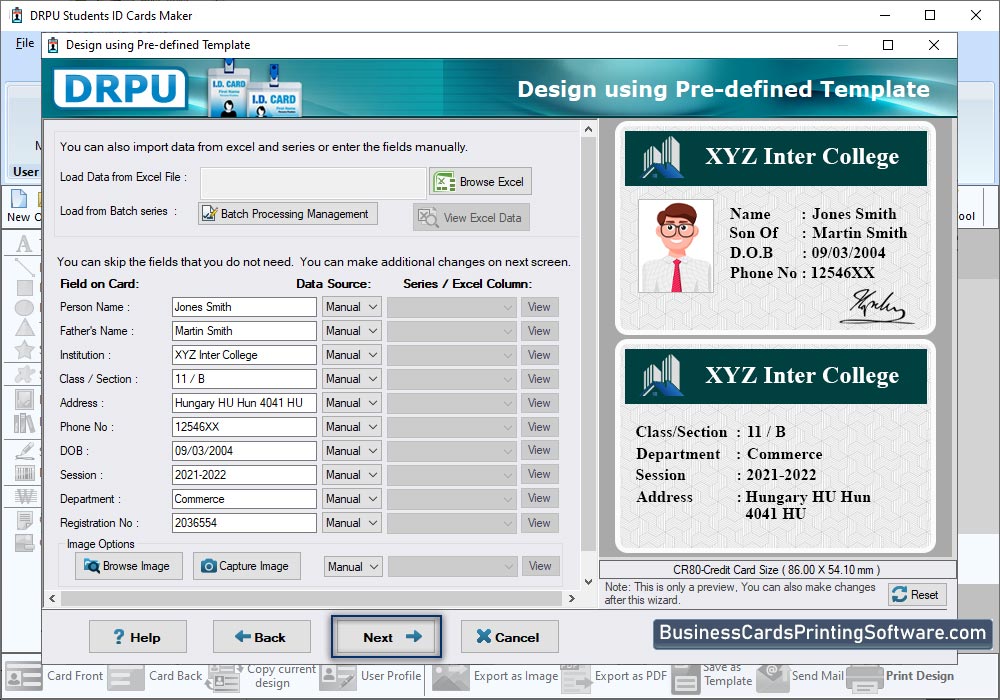
Task: Click the vertical scrollbar down arrow
Action: tap(588, 581)
